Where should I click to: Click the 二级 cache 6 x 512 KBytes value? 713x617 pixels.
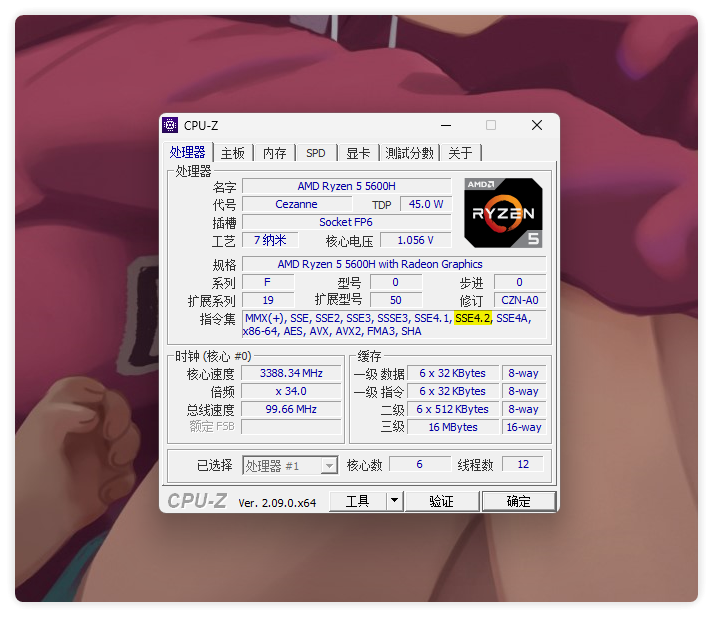(453, 409)
